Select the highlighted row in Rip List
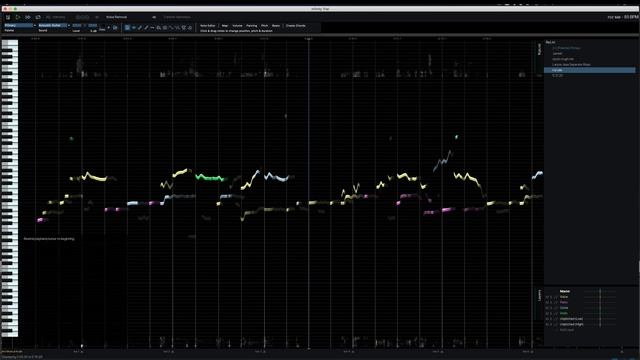Viewport: 640px width, 360px height. pyautogui.click(x=589, y=70)
